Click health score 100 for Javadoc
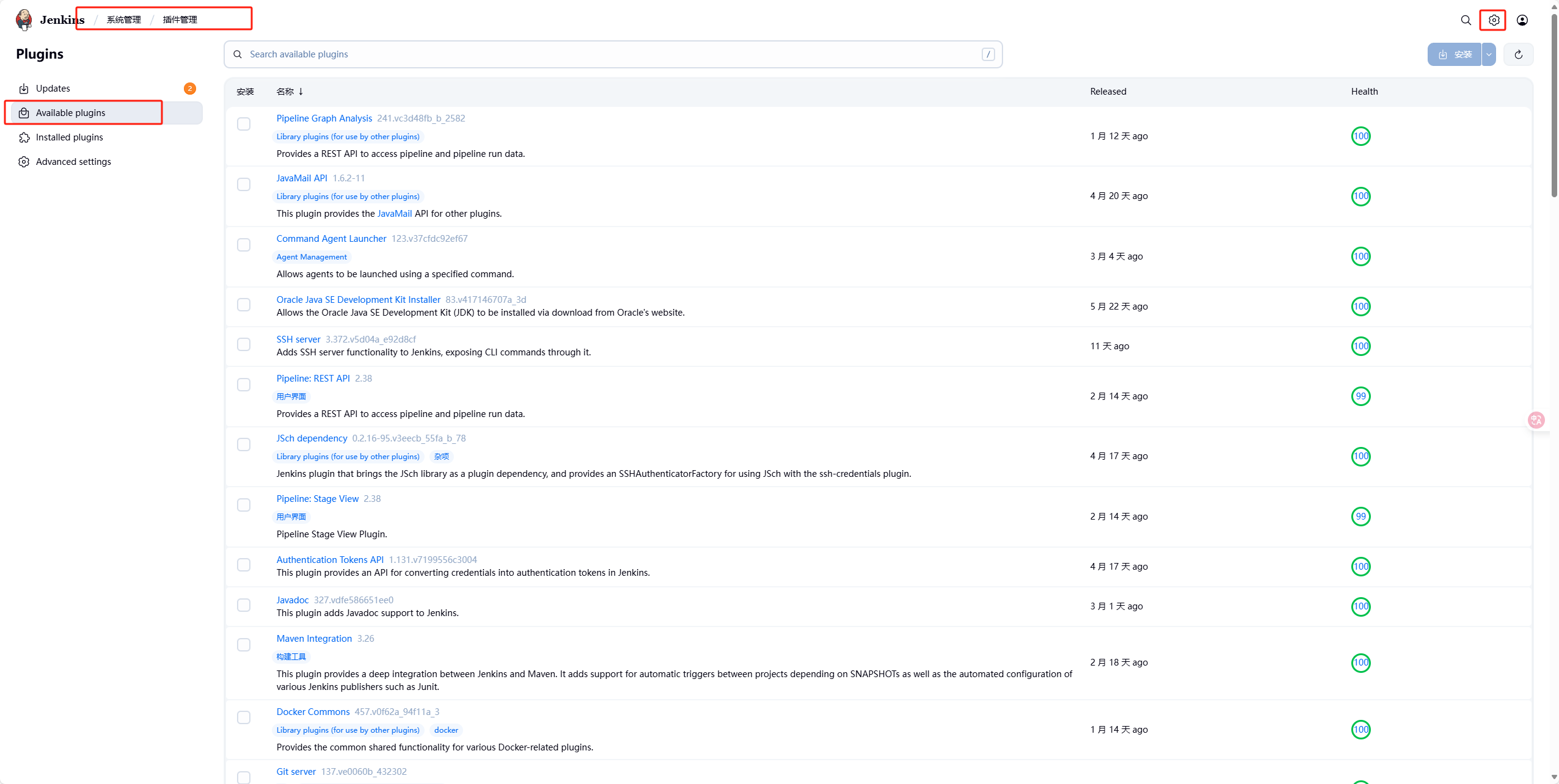 point(1360,606)
